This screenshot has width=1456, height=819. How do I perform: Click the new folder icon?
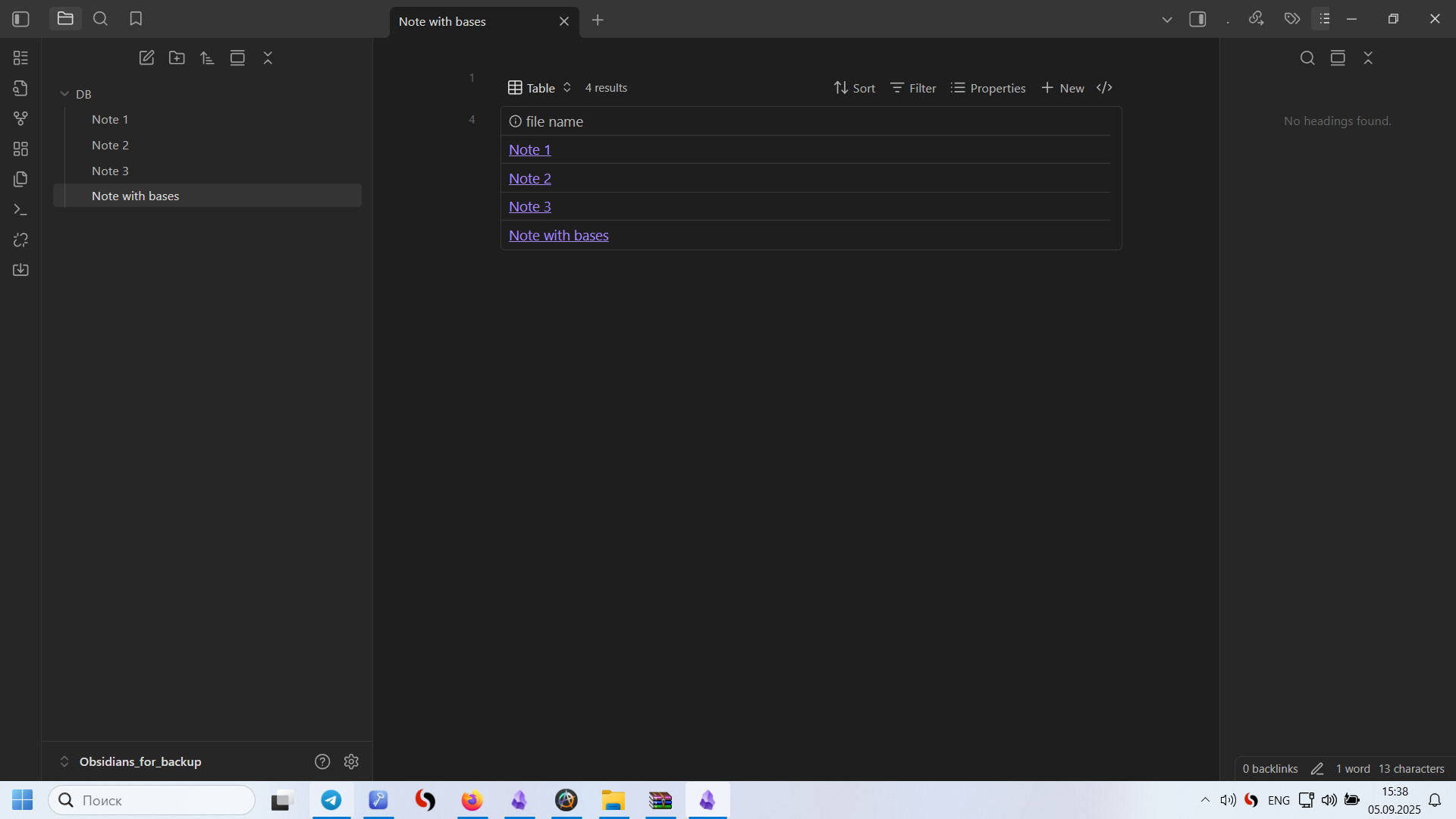pyautogui.click(x=177, y=58)
